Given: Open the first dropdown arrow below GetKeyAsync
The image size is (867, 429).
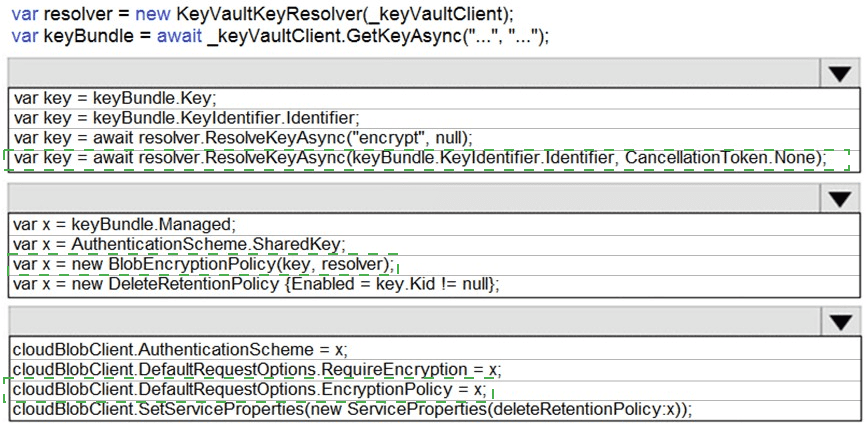Looking at the screenshot, I should (838, 73).
